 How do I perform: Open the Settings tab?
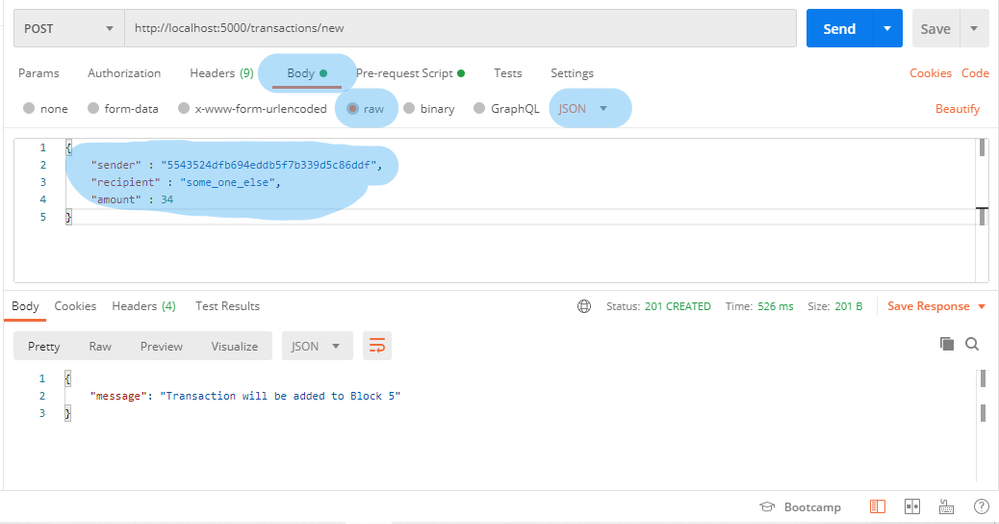click(x=572, y=73)
